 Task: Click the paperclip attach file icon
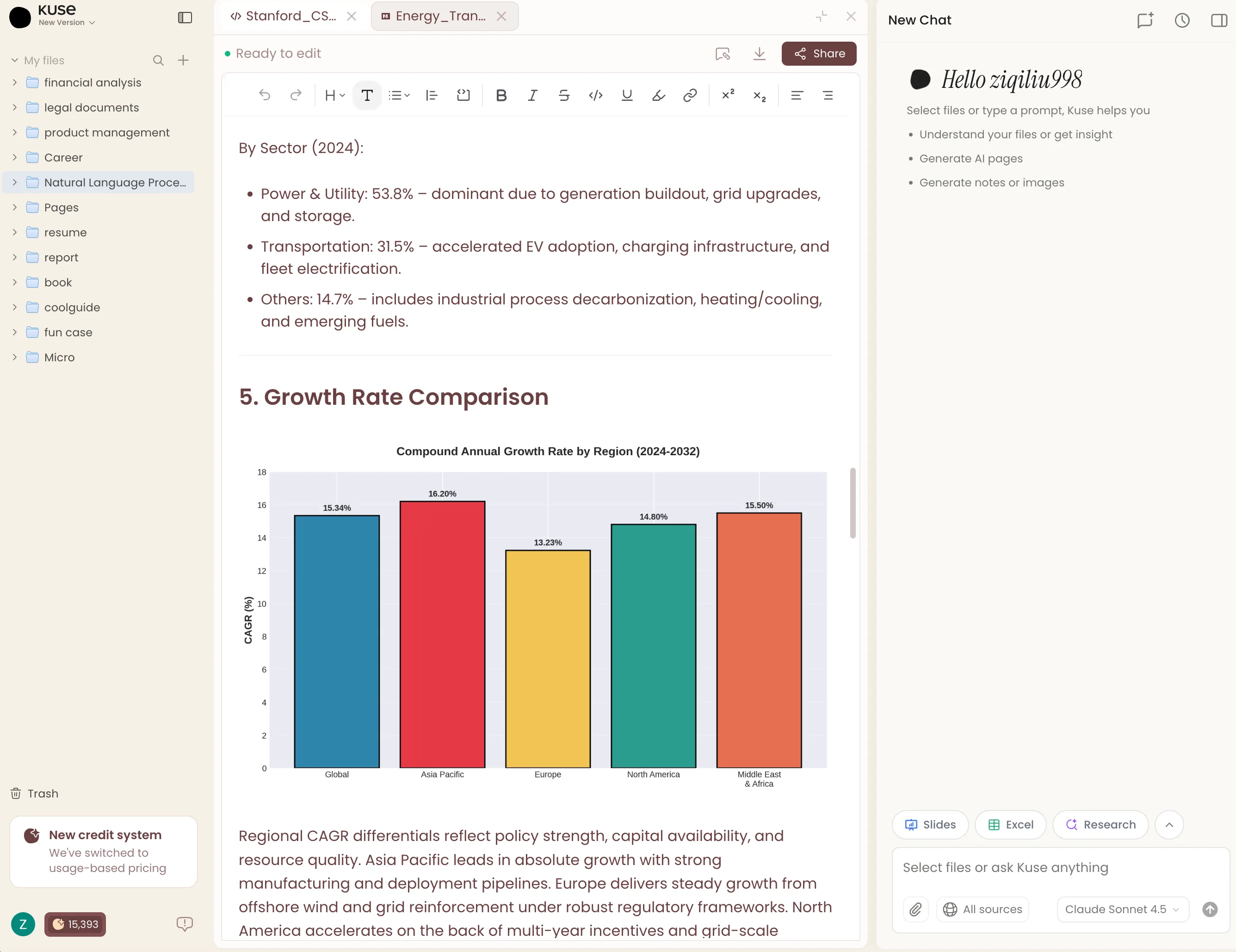click(x=915, y=909)
